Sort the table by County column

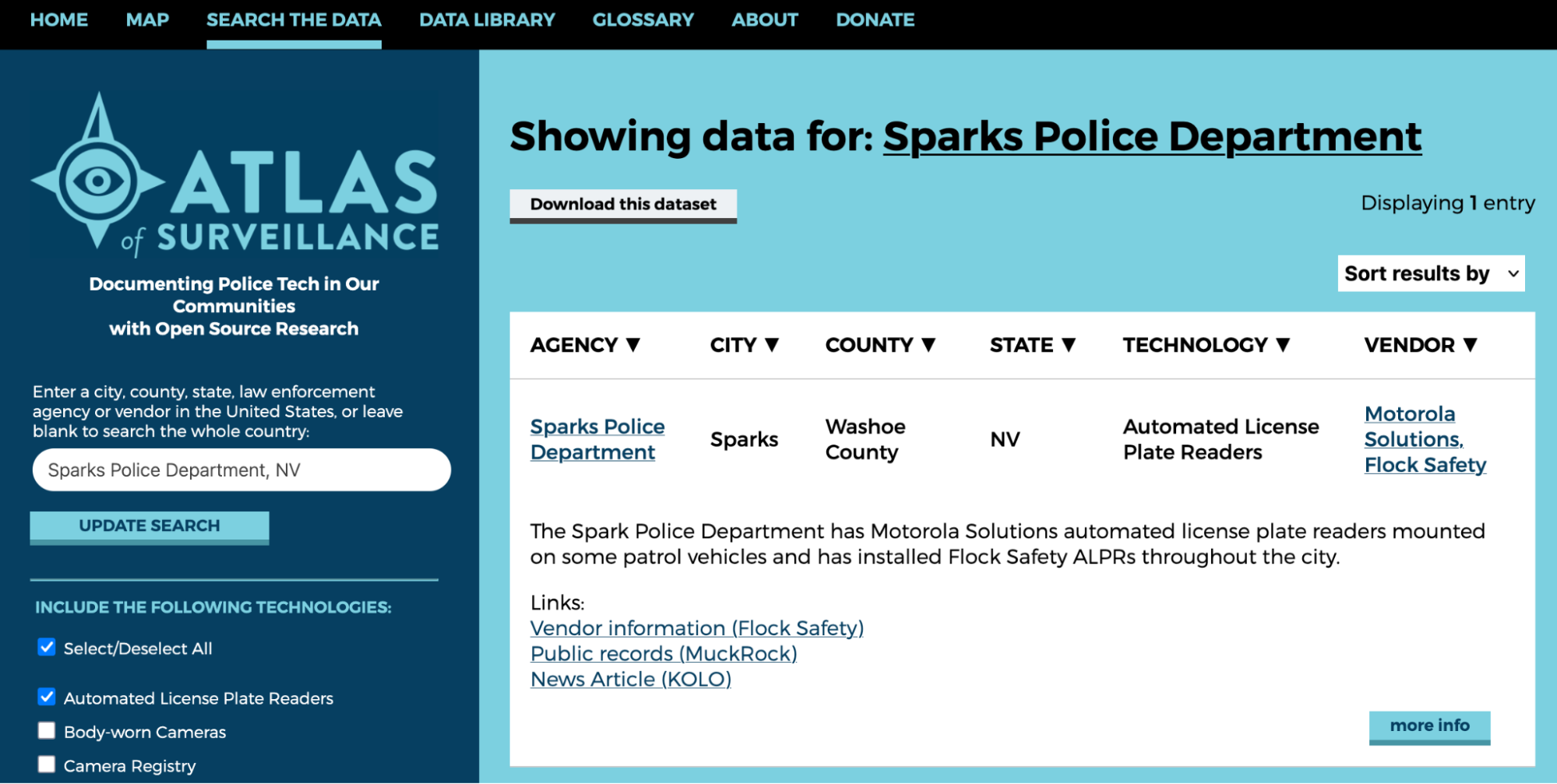[880, 345]
